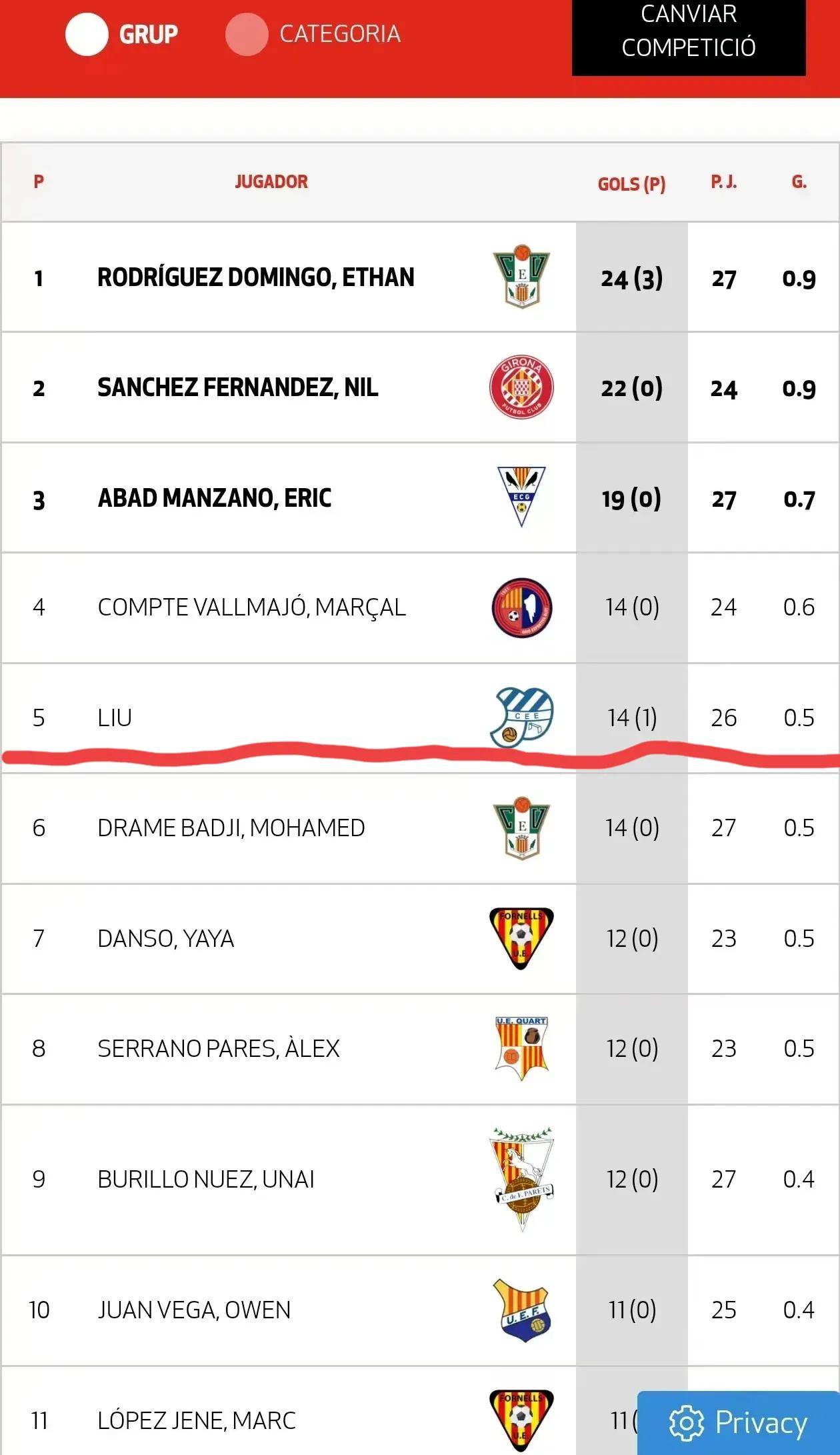840x1455 pixels.
Task: Select the GRUP radio option
Action: [x=87, y=34]
